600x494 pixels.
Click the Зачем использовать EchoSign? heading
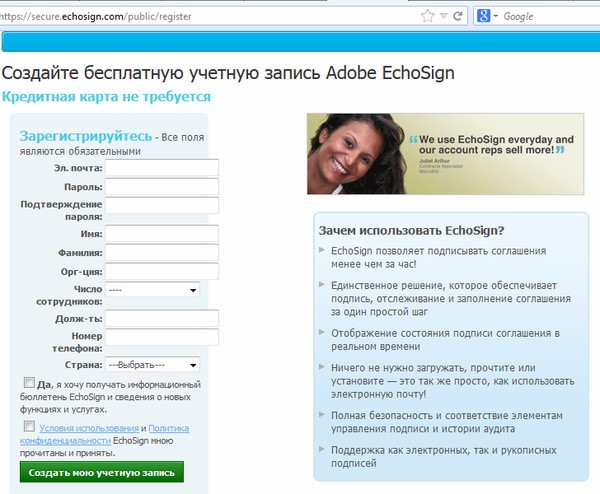(411, 231)
